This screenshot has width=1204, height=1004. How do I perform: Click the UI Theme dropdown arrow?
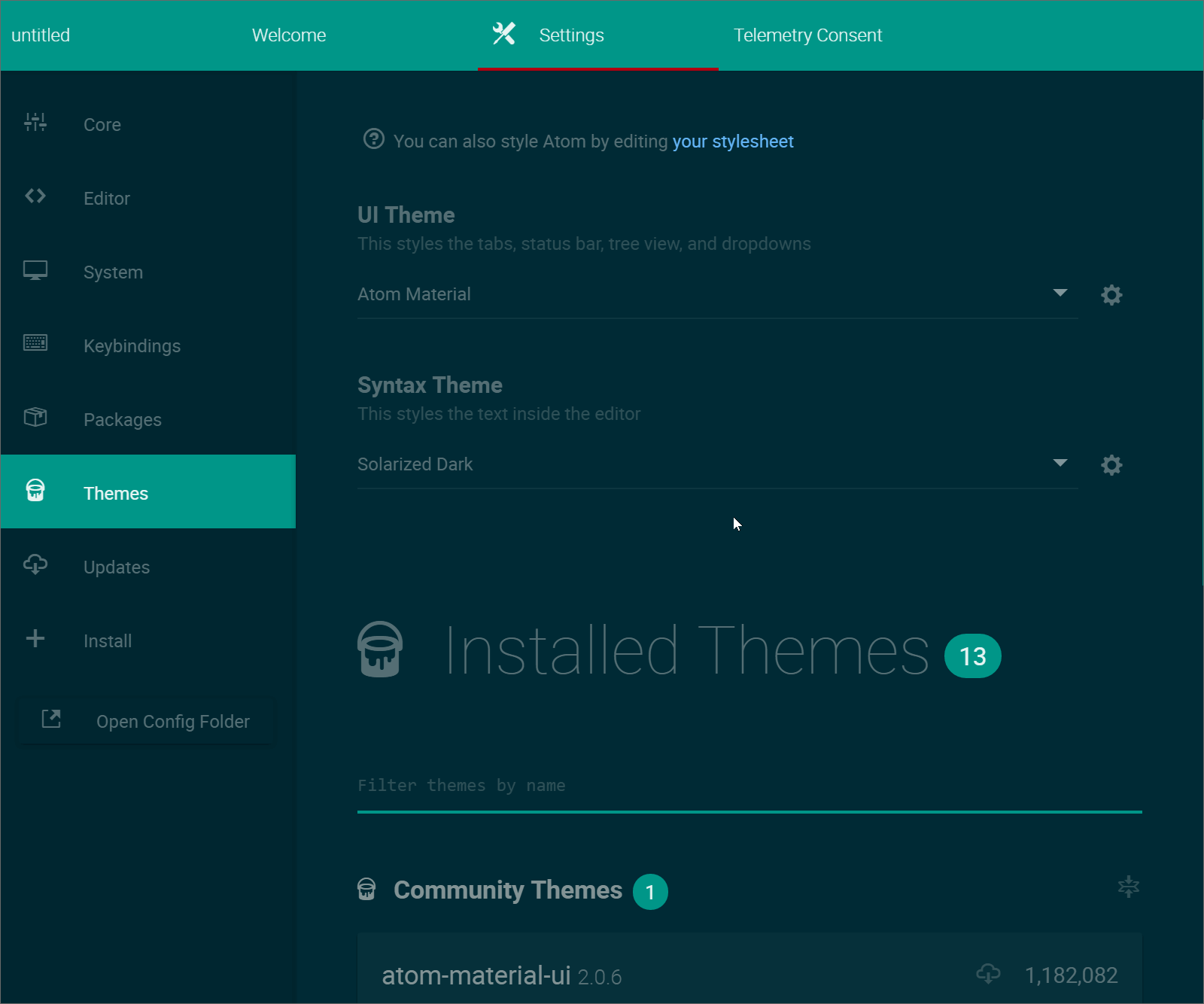(1060, 293)
